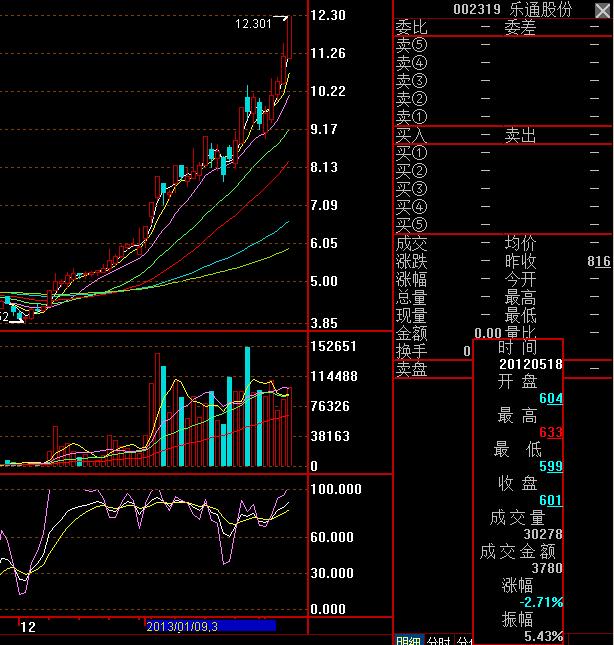Viewport: 614px width, 645px height.
Task: Click the 20120518 date in info box
Action: coord(530,365)
